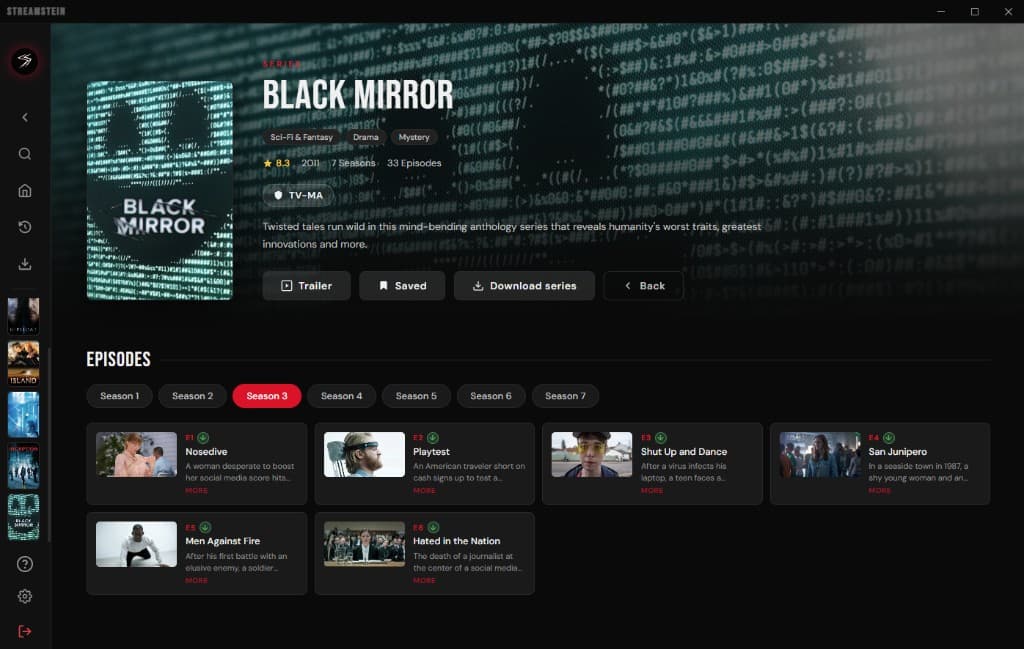Download Men Against Fire episode icon
Screen dimensions: 1024x649
click(205, 527)
